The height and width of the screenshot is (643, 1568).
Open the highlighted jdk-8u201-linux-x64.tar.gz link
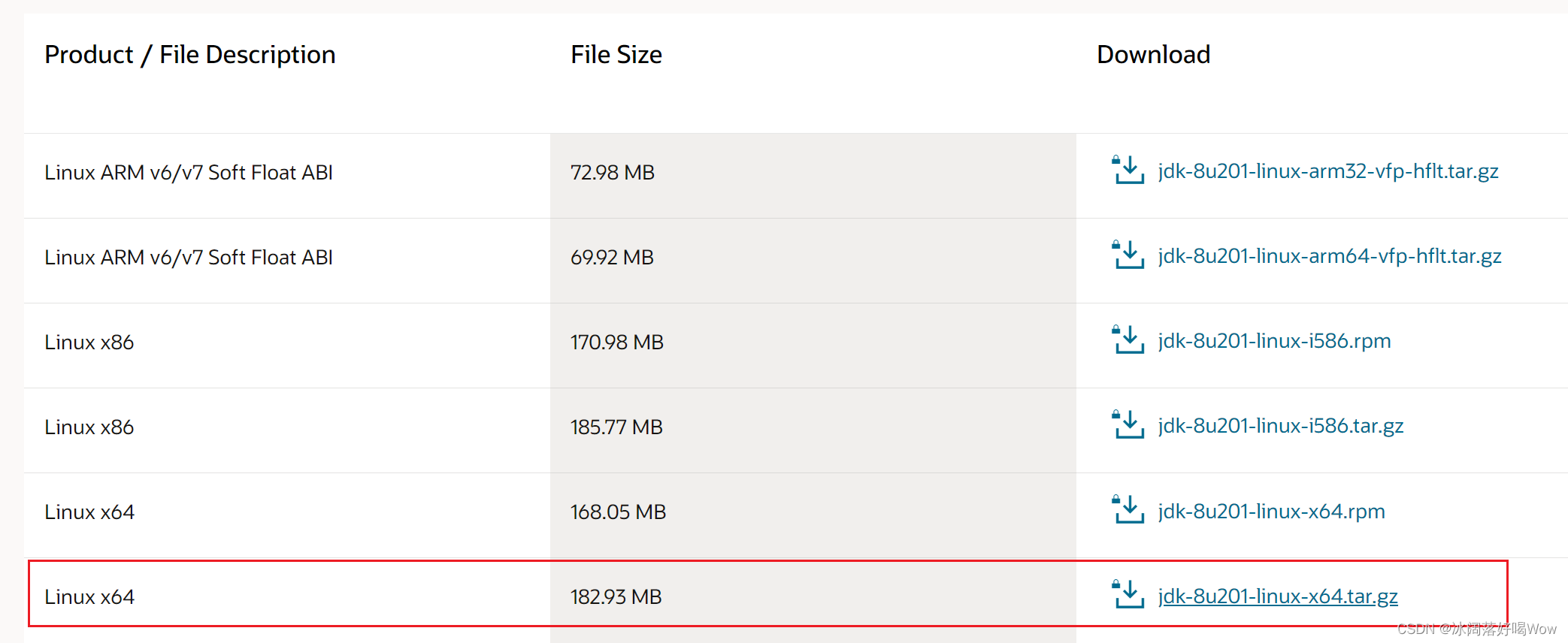click(x=1277, y=596)
